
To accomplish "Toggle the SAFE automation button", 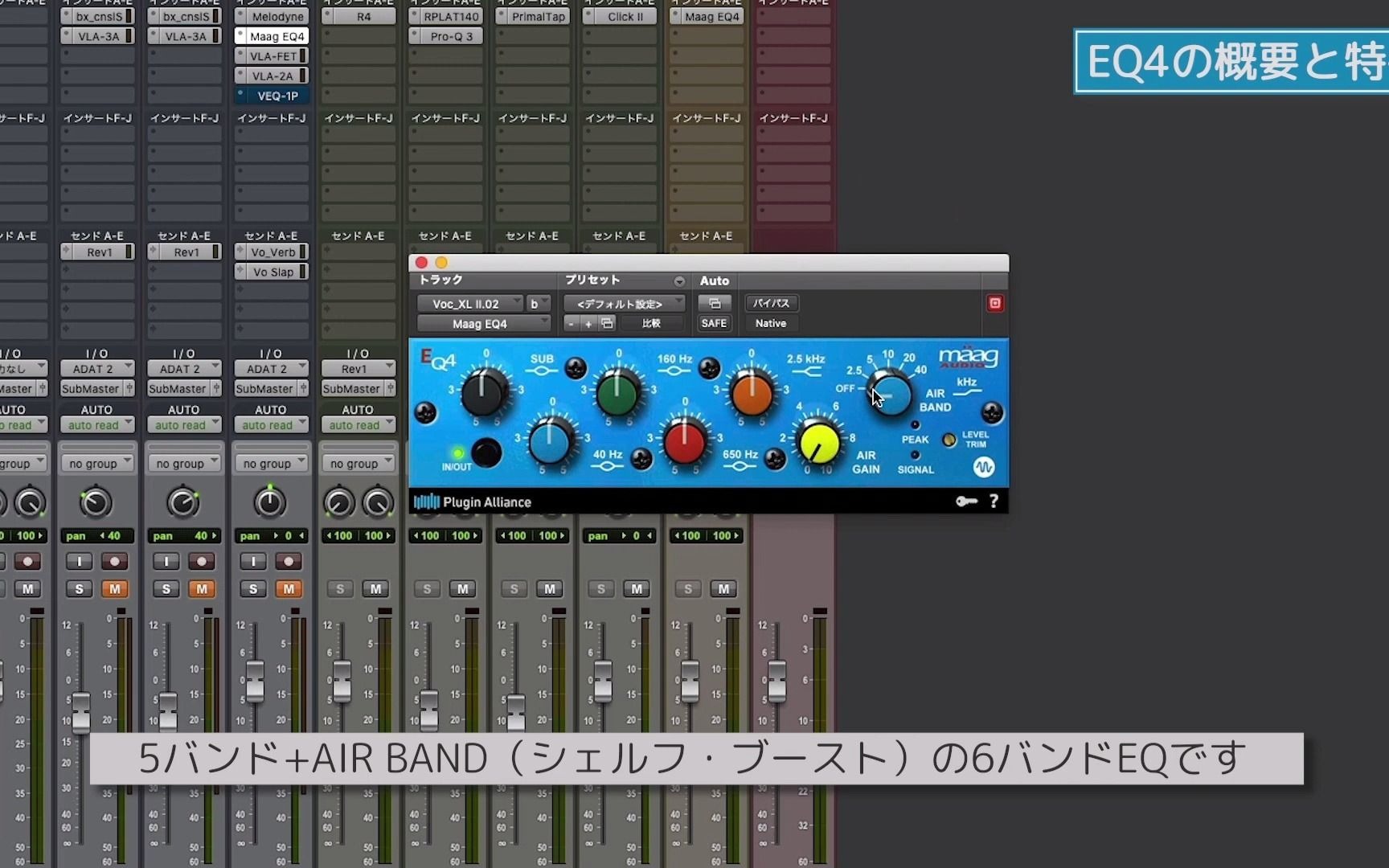I will coord(714,323).
